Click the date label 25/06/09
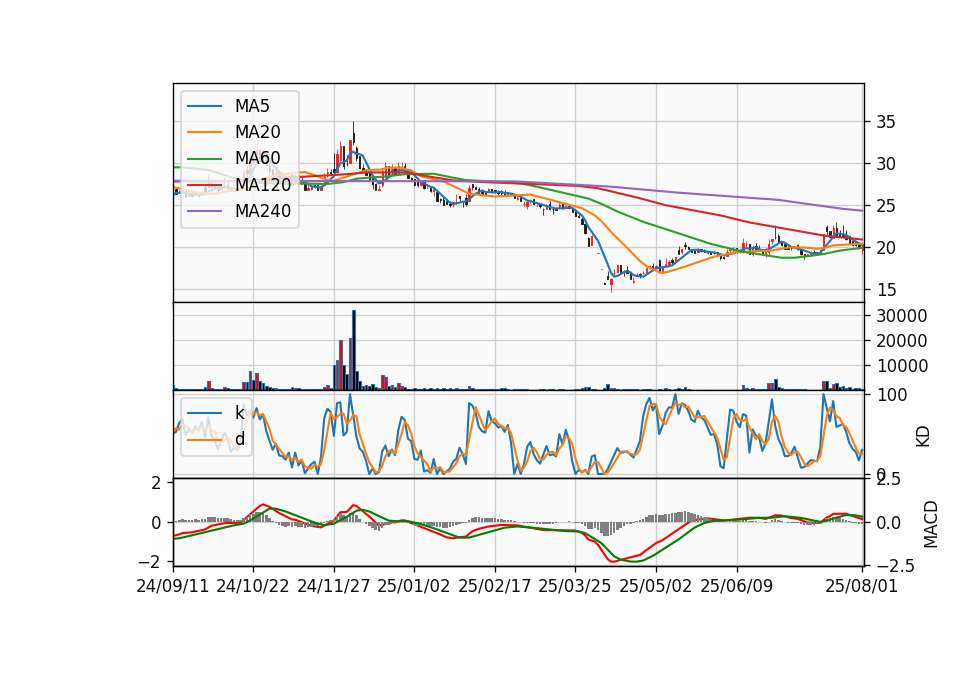This screenshot has height=690, width=960. 737,586
